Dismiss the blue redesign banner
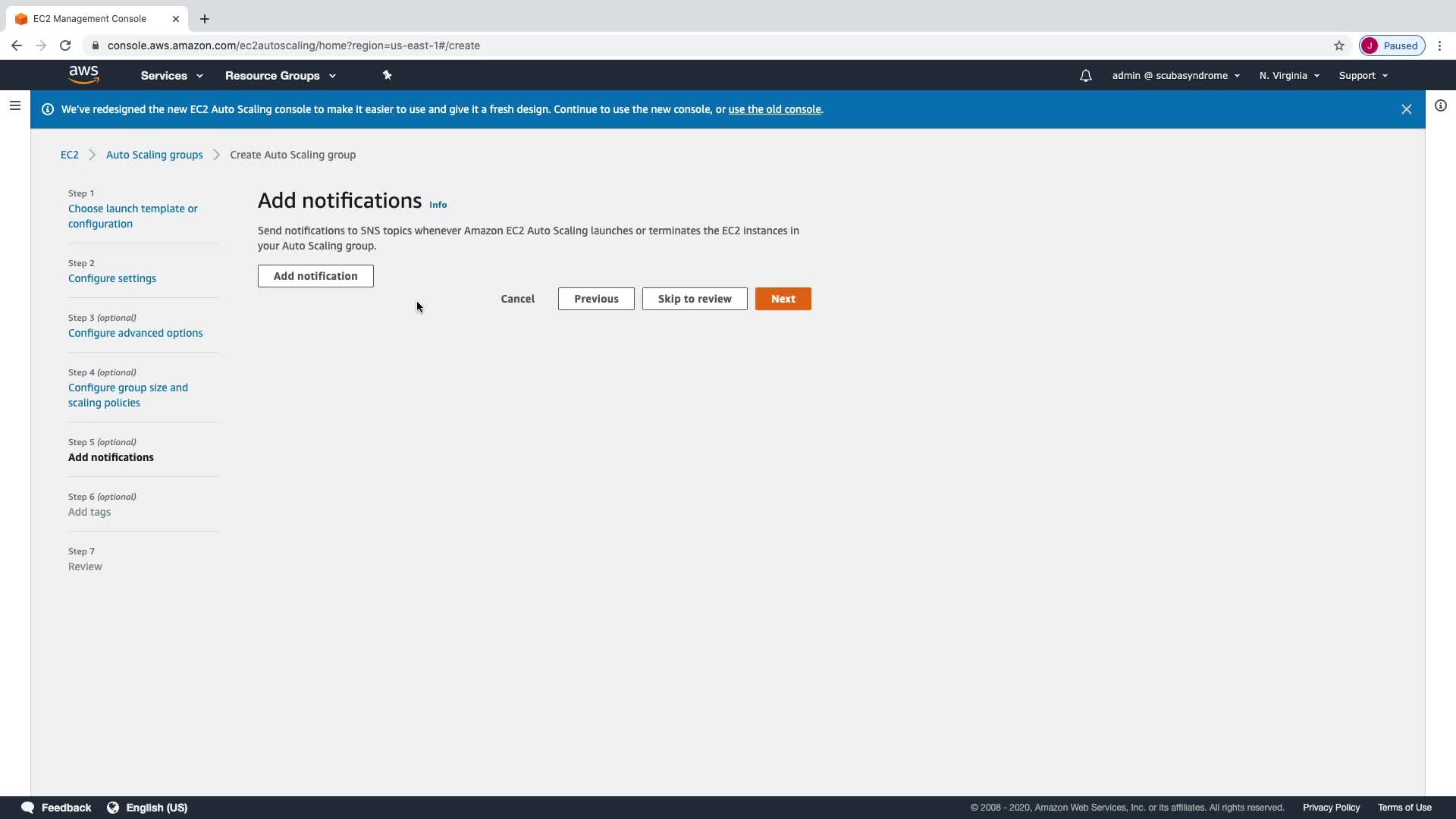The height and width of the screenshot is (819, 1456). pyautogui.click(x=1406, y=109)
